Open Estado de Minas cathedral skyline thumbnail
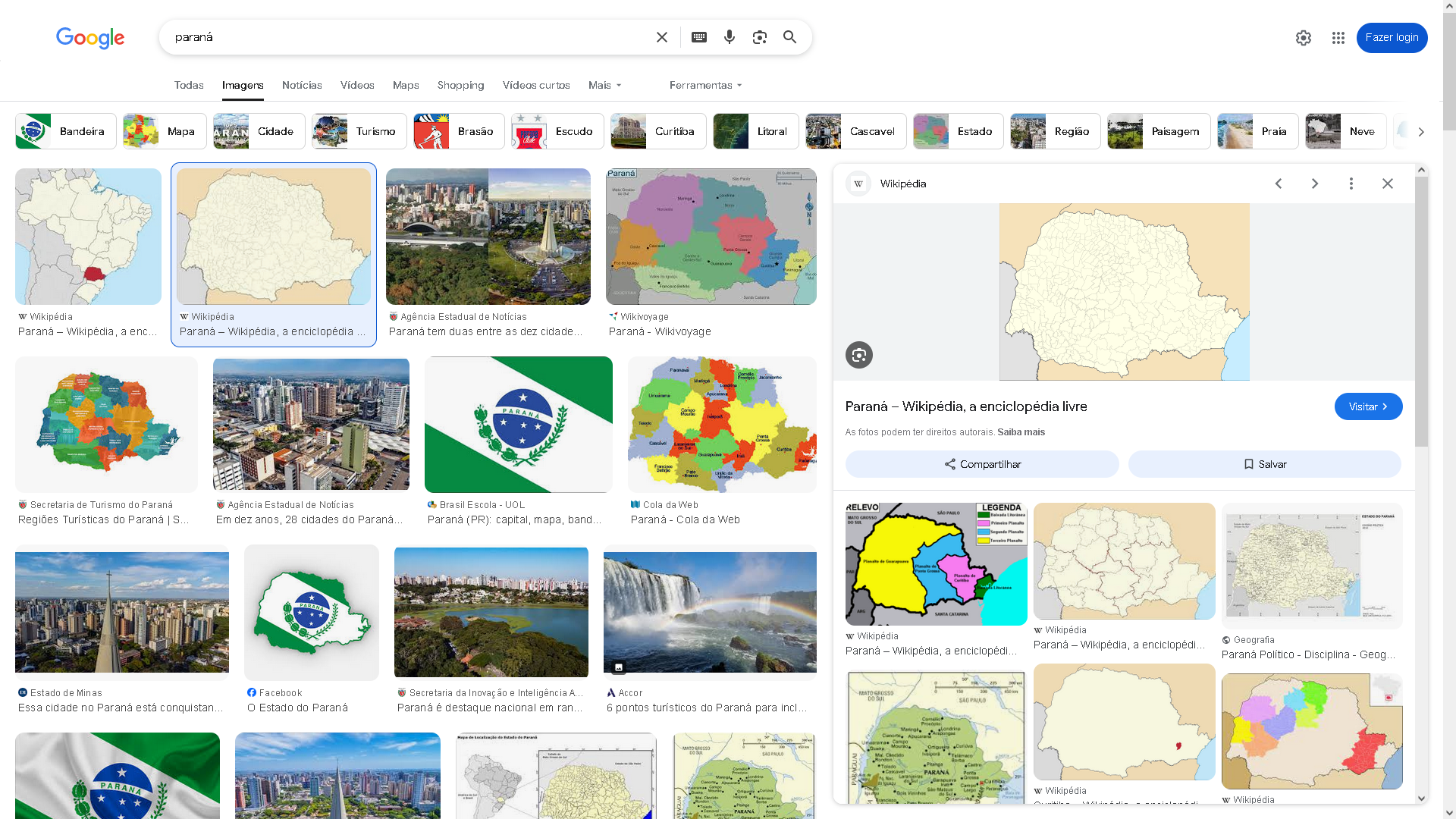Screen dimensions: 1456x819 (122, 613)
